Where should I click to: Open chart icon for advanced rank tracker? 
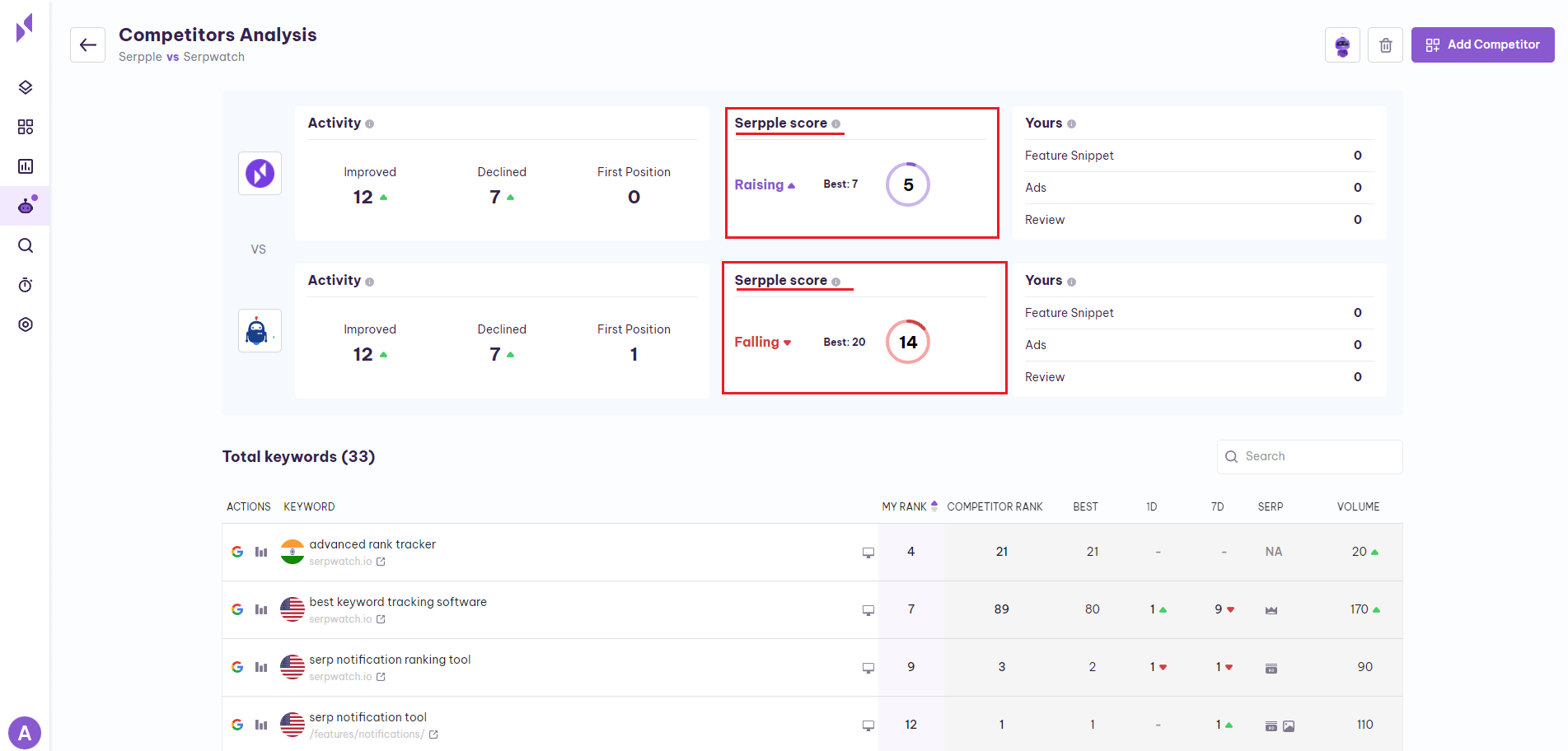click(x=261, y=552)
